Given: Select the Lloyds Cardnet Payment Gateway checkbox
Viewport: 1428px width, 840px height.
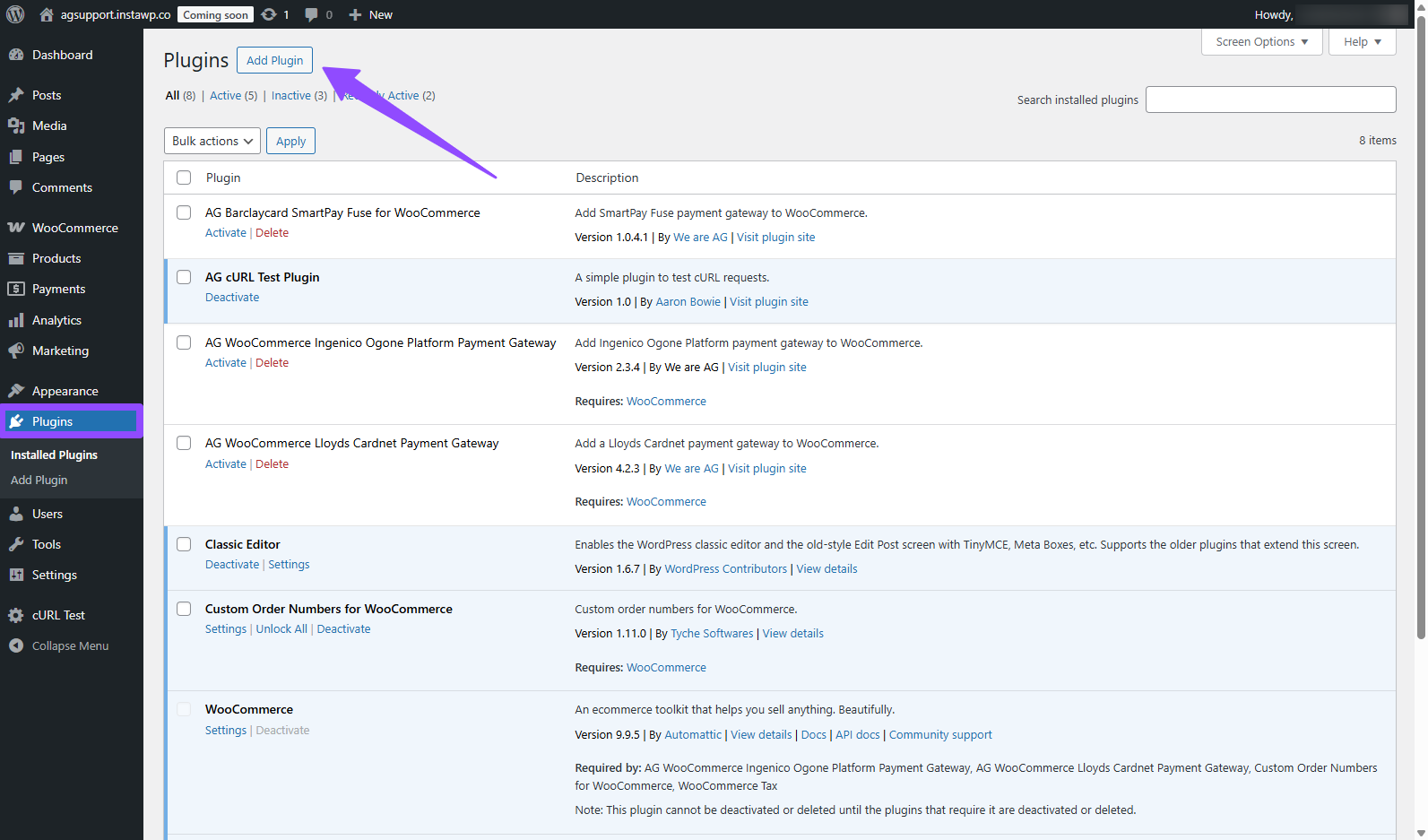Looking at the screenshot, I should [184, 443].
